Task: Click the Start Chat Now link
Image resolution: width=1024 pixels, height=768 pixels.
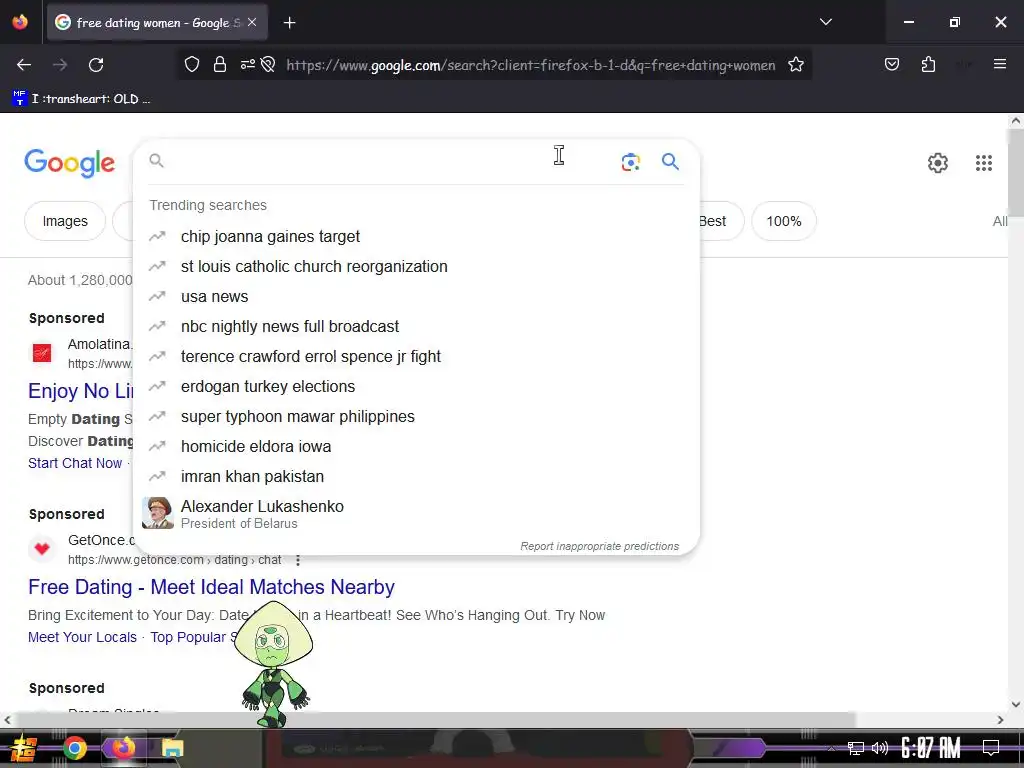Action: (75, 463)
